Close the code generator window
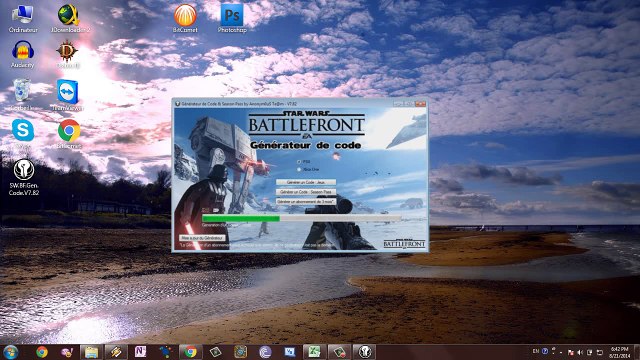Screen dimensions: 640x360 tap(420, 104)
